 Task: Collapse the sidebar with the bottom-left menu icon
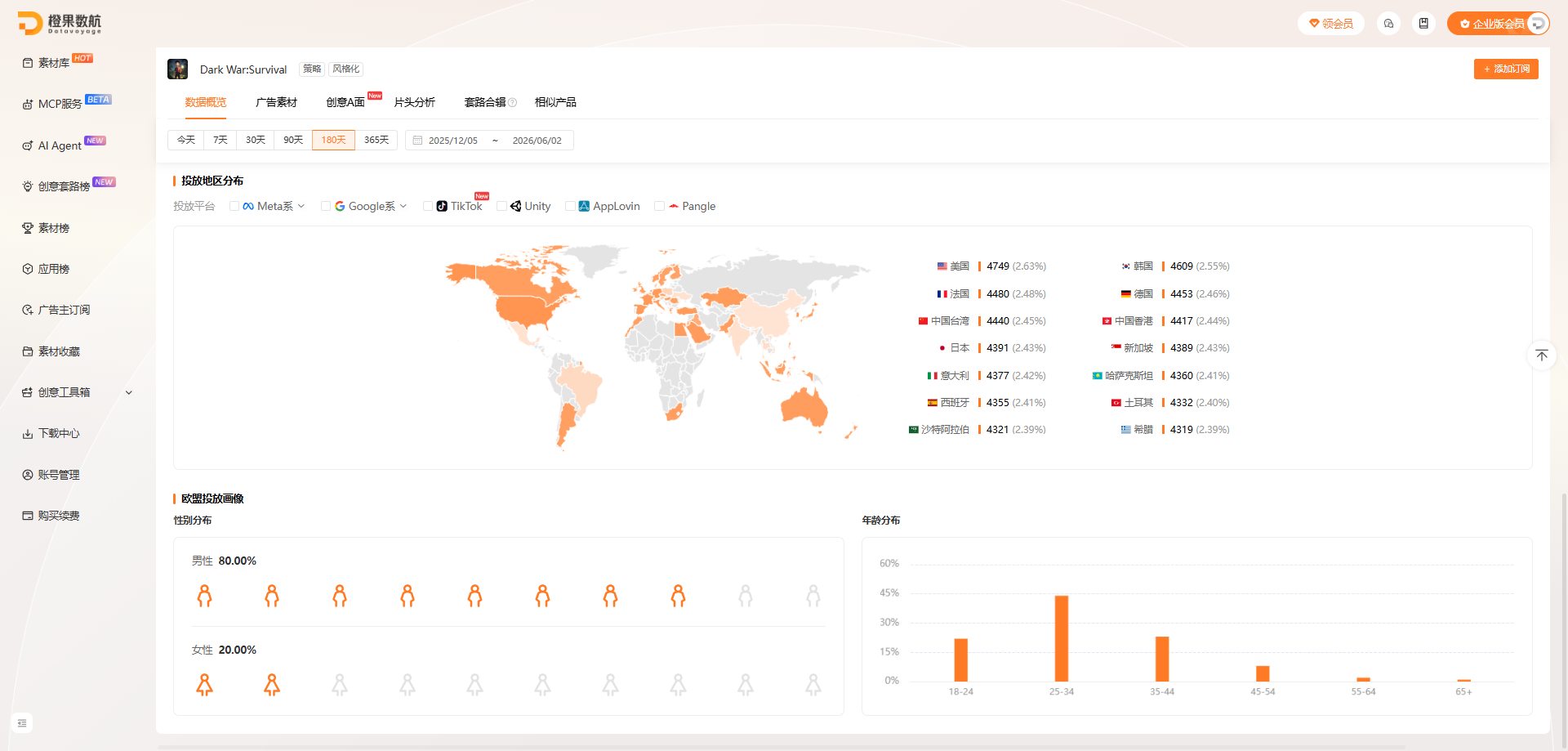pyautogui.click(x=22, y=722)
